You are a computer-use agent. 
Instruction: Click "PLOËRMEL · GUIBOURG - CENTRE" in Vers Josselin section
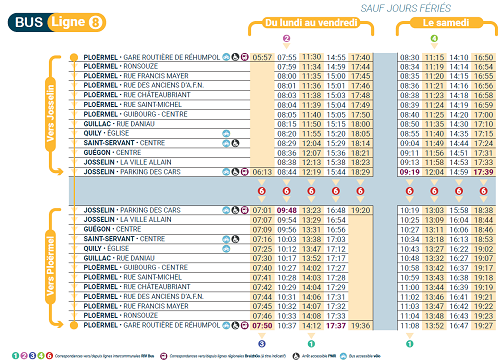click(x=135, y=114)
